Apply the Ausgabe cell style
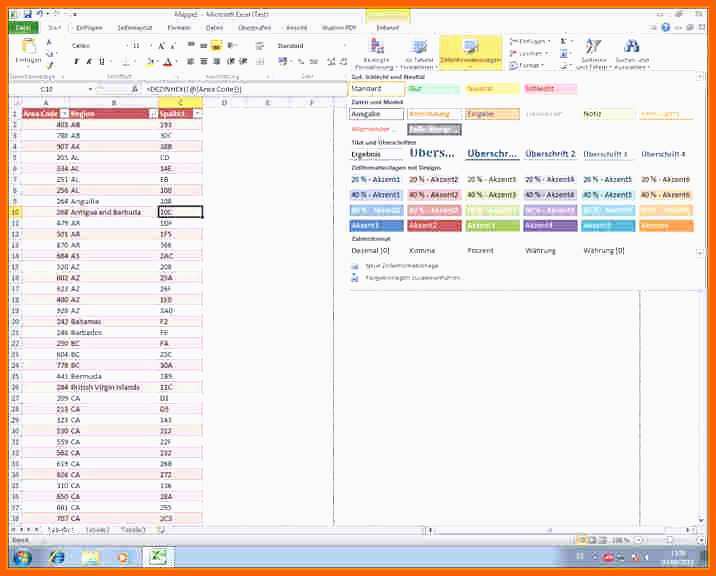This screenshot has width=716, height=576. coord(377,114)
